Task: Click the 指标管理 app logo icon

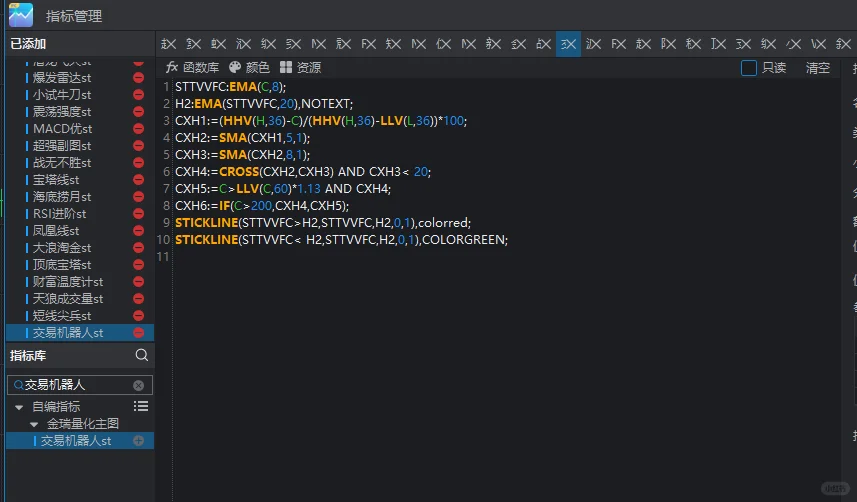Action: click(x=21, y=15)
